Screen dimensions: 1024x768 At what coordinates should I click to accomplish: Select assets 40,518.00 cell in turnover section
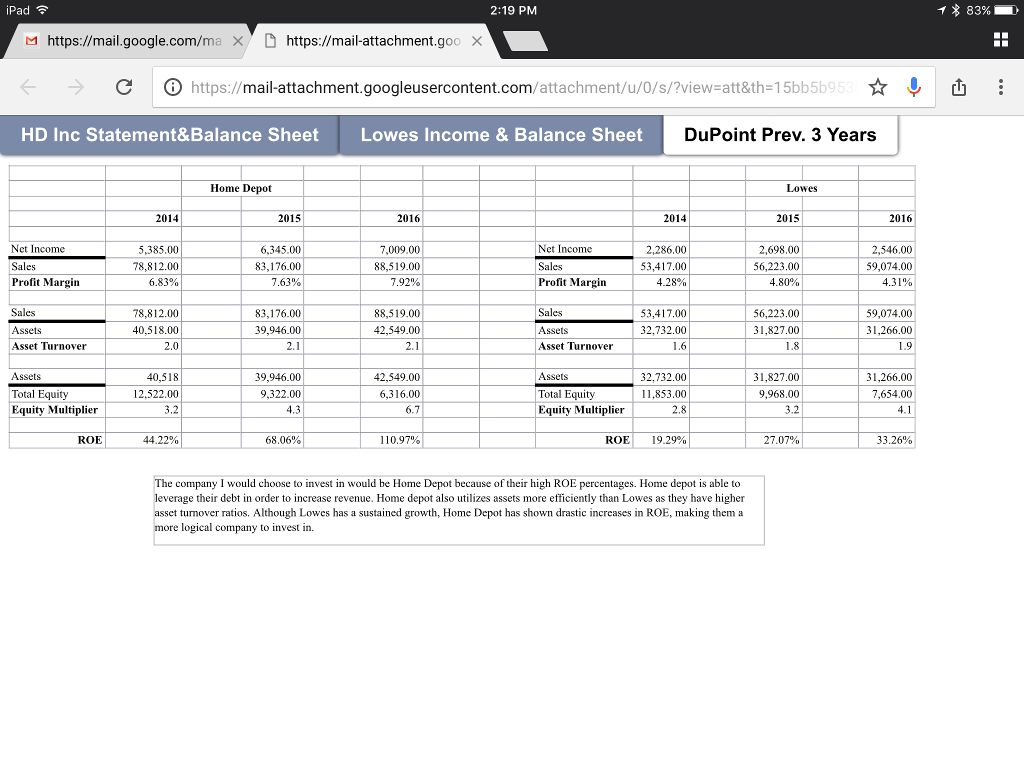143,330
